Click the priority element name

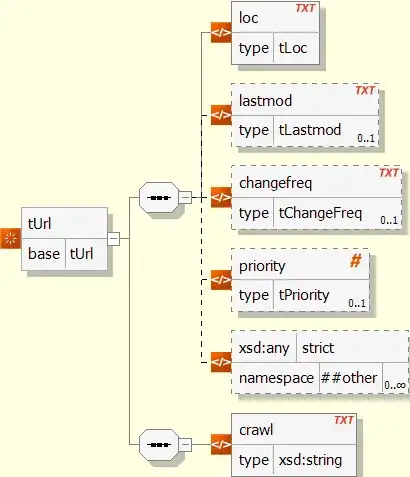click(x=262, y=266)
